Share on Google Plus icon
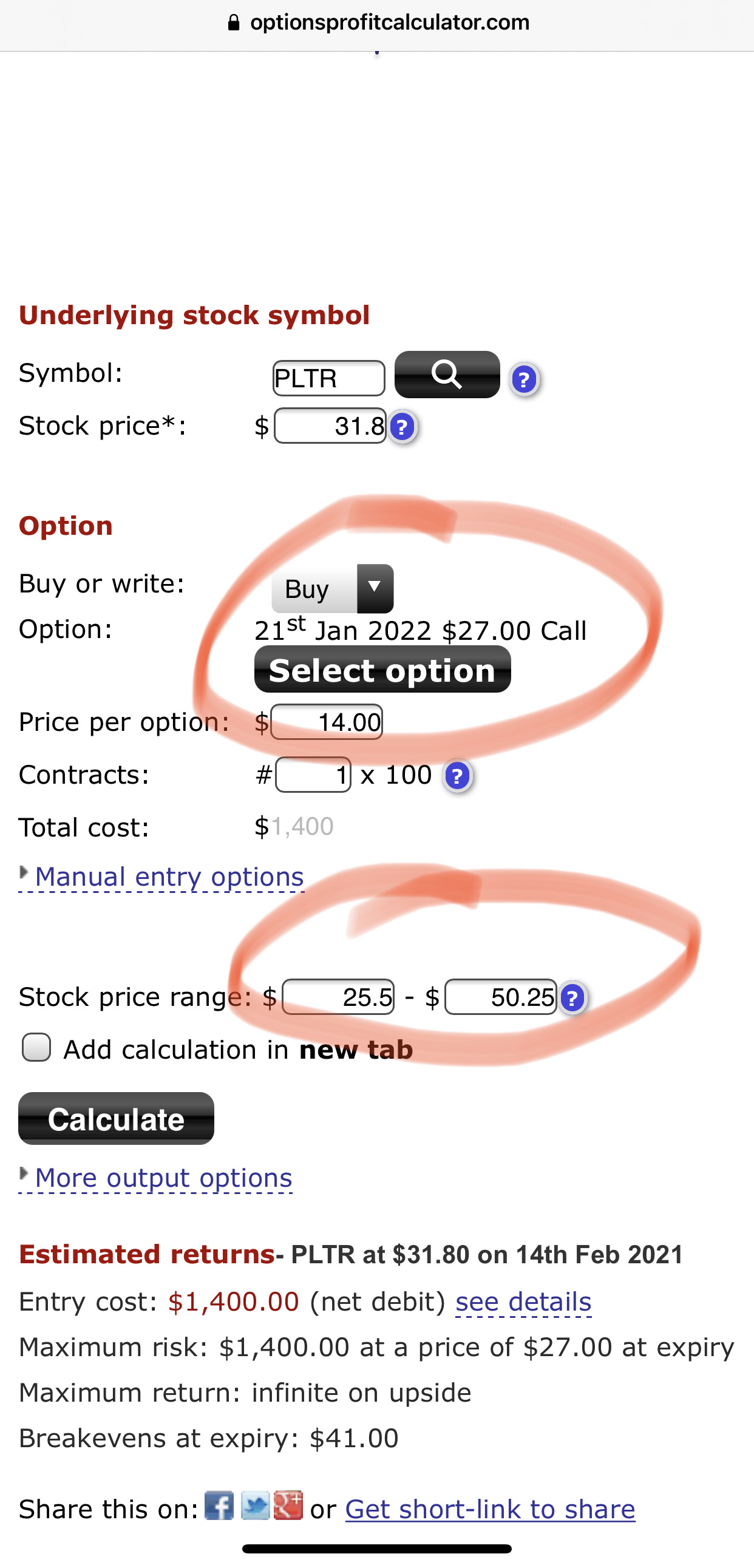This screenshot has height=1568, width=754. (x=288, y=1506)
